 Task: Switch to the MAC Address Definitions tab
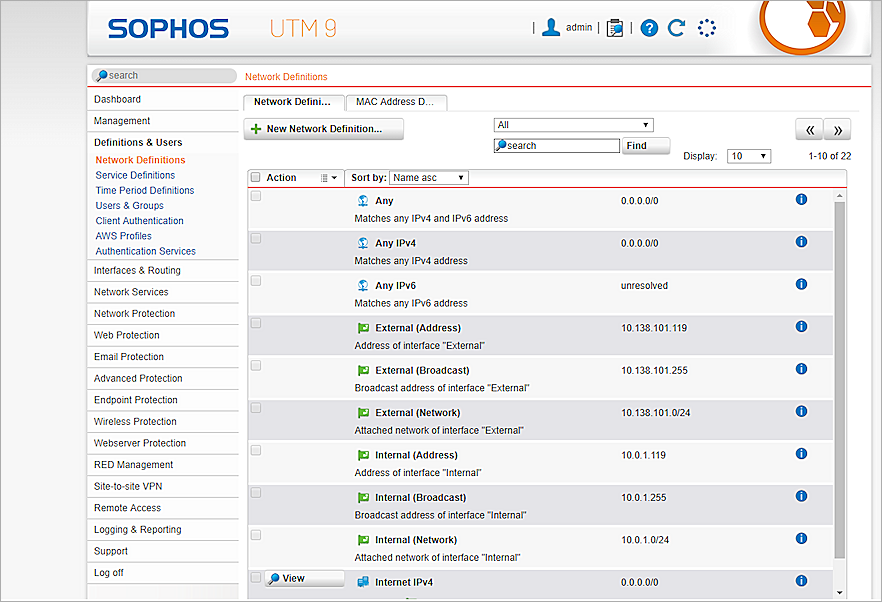[395, 102]
